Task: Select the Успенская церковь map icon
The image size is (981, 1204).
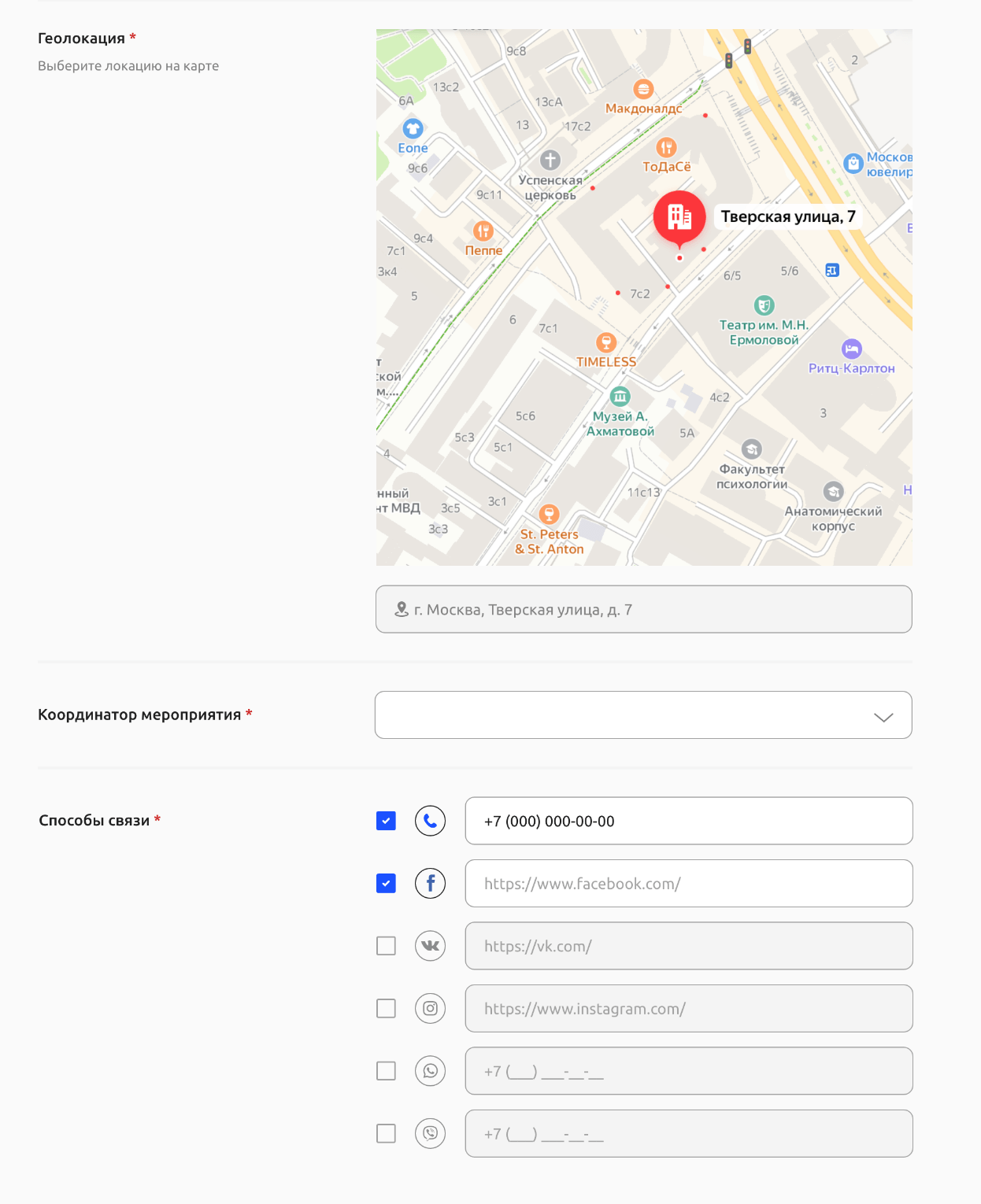Action: pos(550,160)
